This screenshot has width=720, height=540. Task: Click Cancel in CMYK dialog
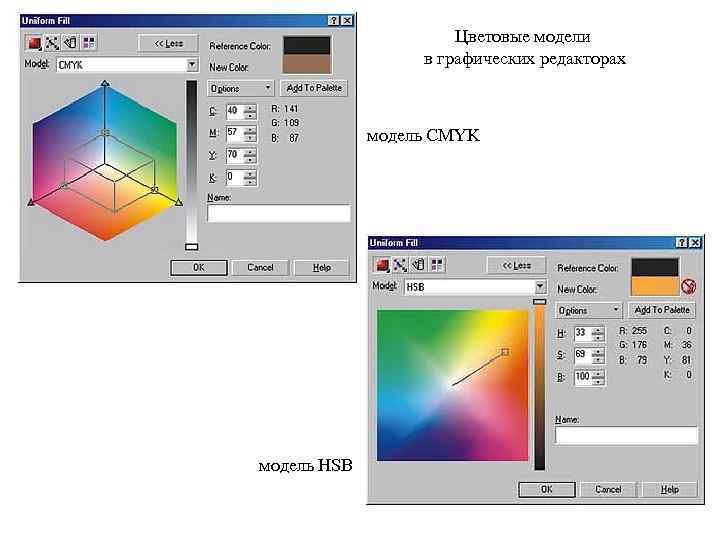click(x=260, y=267)
